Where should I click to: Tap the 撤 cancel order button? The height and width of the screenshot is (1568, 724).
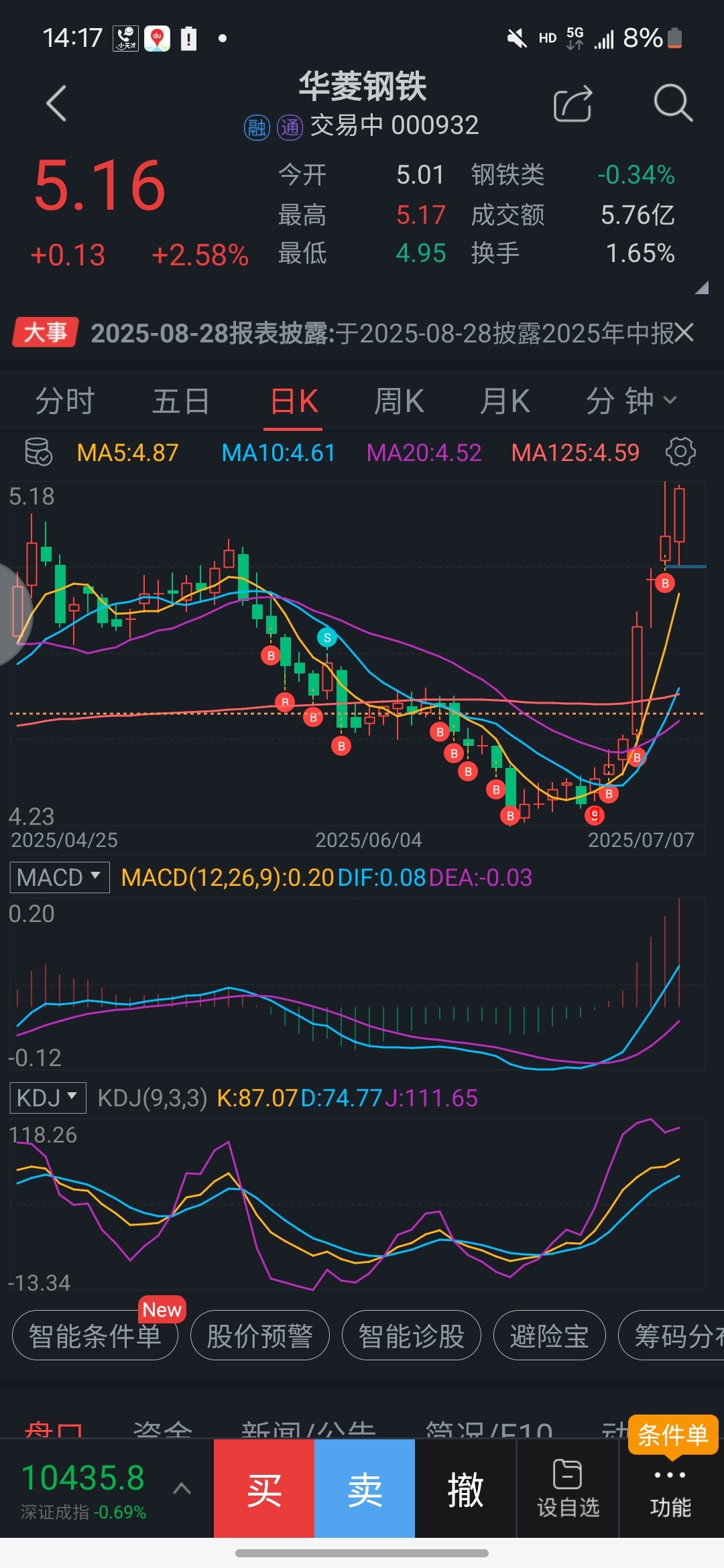[x=465, y=1488]
